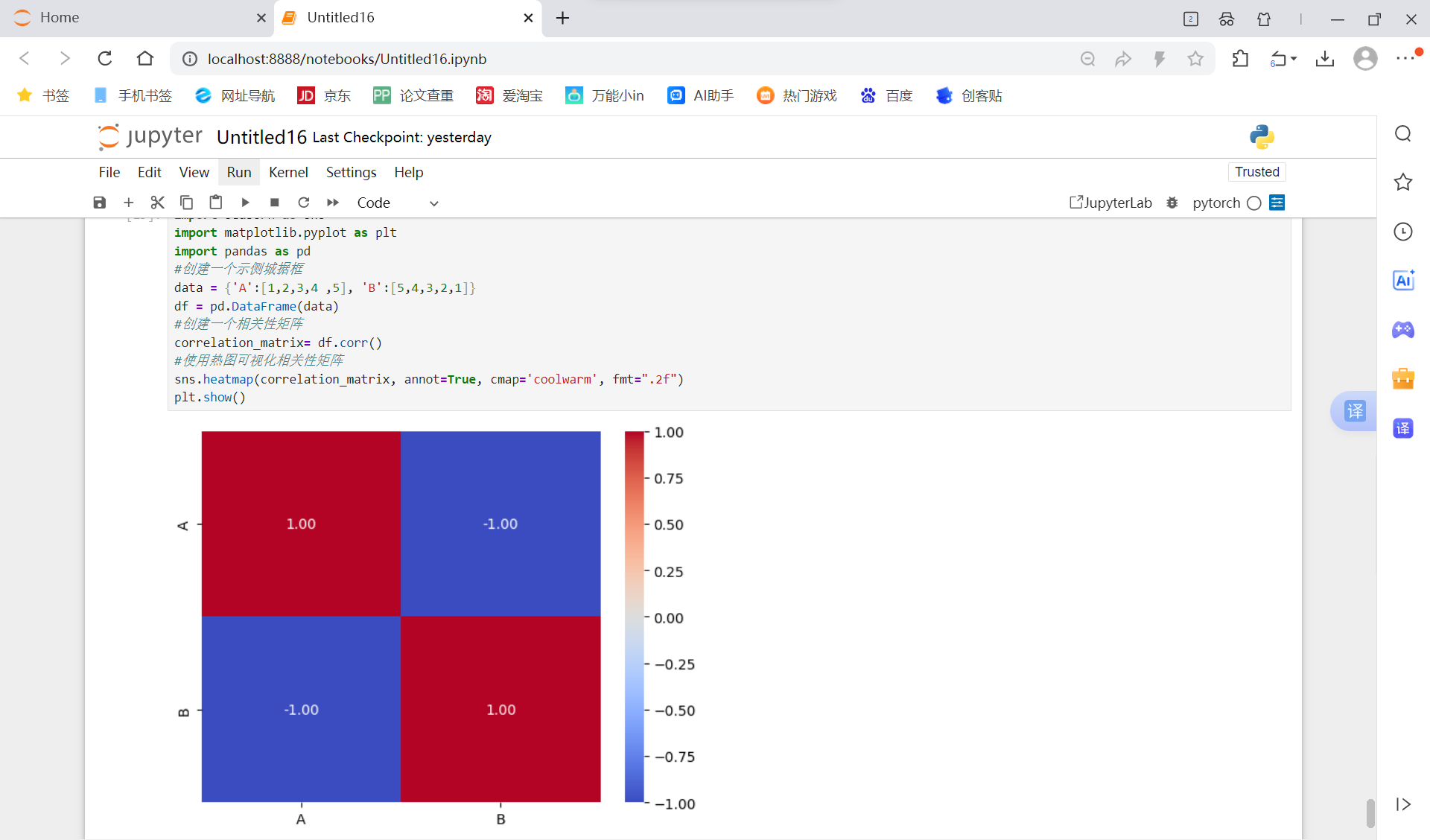Expand the screenshot tool dropdown arrow
Viewport: 1430px width, 840px height.
(x=1294, y=59)
